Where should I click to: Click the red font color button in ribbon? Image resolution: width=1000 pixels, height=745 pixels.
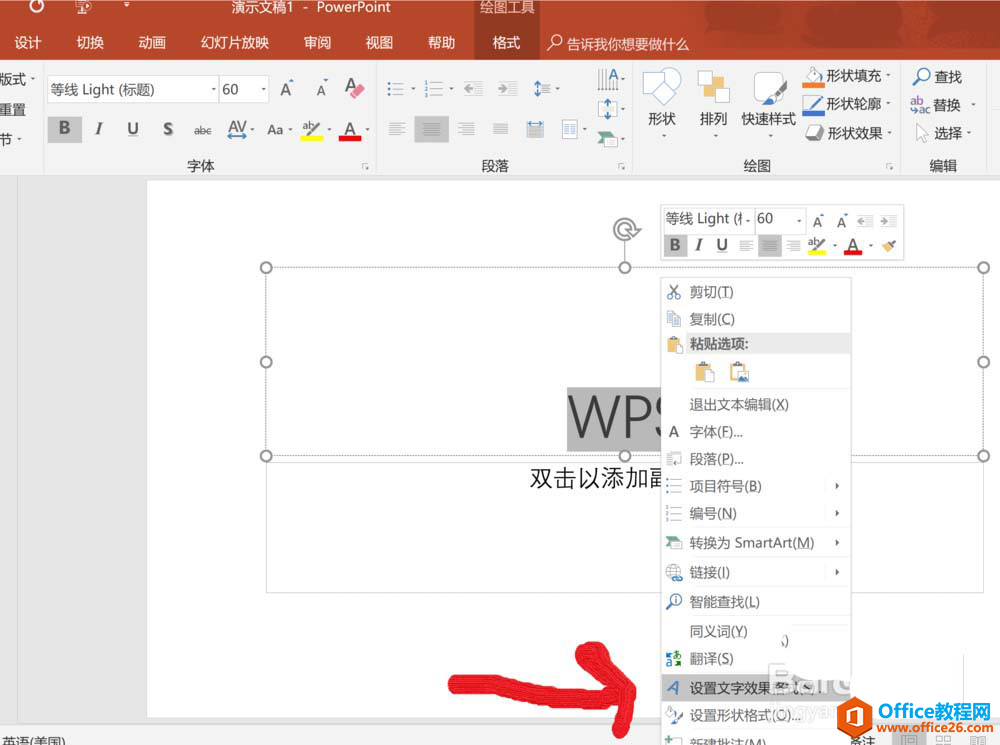(349, 130)
